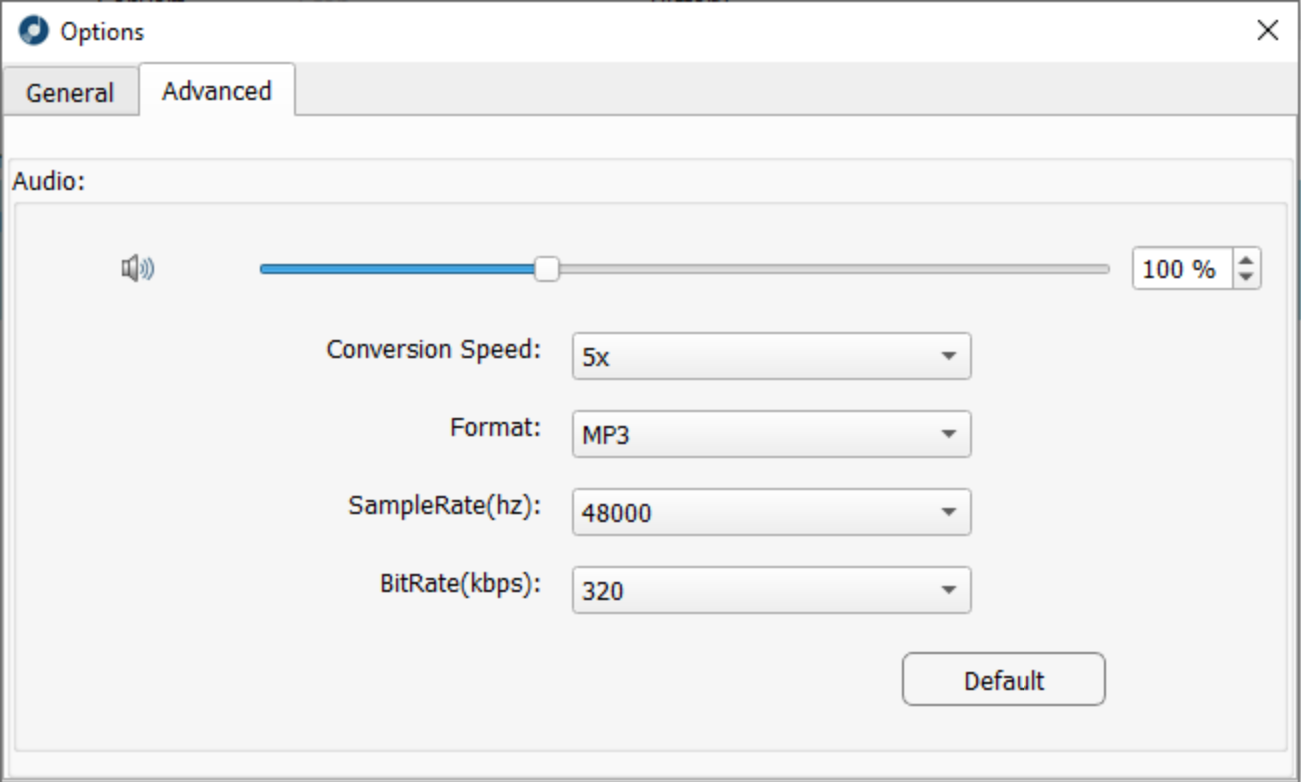Image resolution: width=1301 pixels, height=782 pixels.
Task: Click the speaker volume icon
Action: (137, 268)
